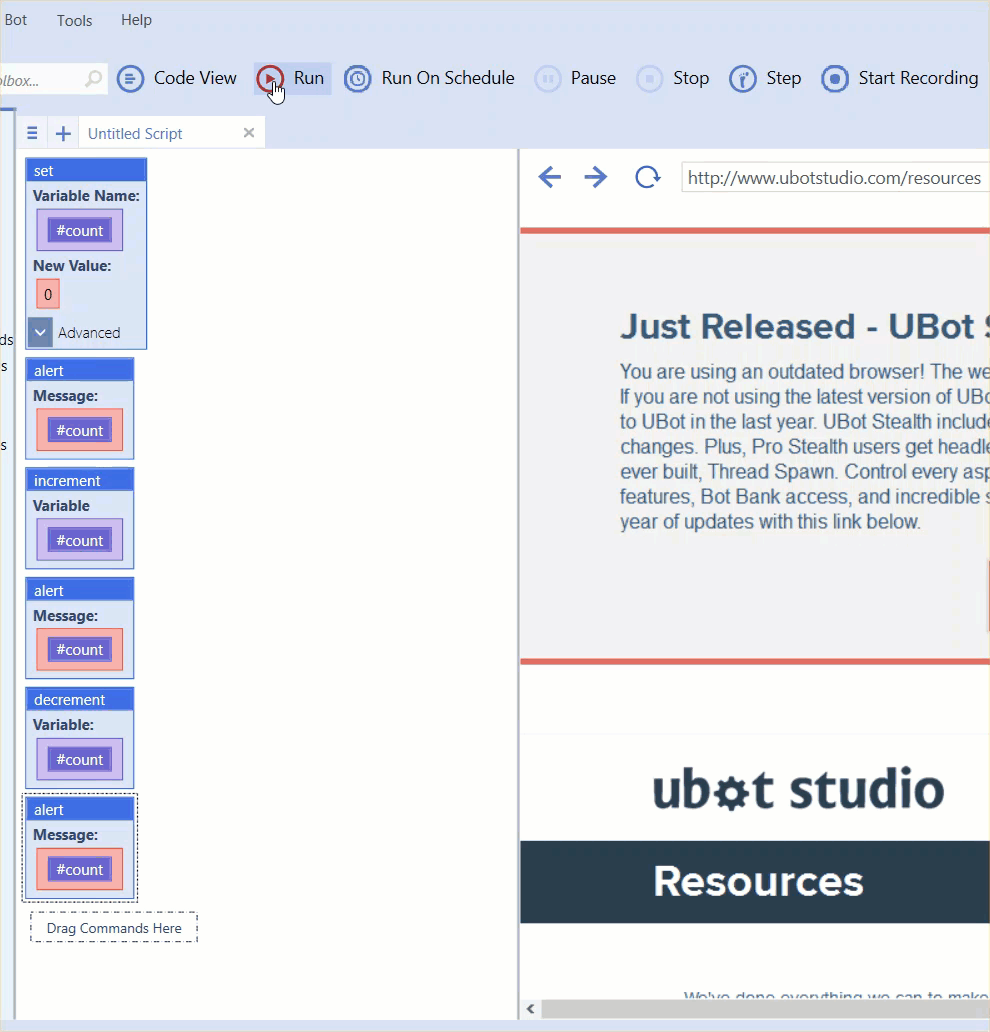This screenshot has width=990, height=1032.
Task: Step through the script
Action: point(766,78)
